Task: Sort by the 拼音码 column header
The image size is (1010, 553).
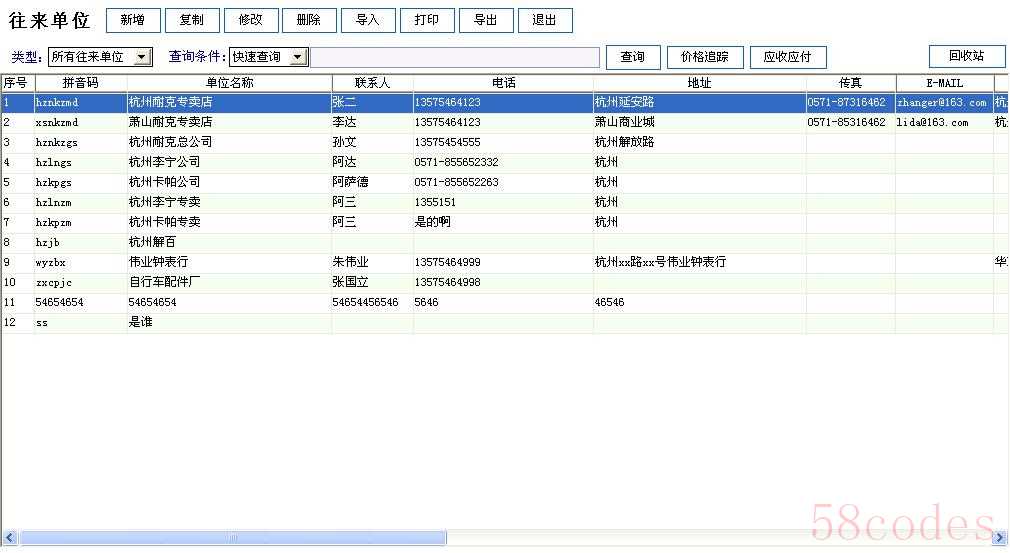Action: [80, 83]
